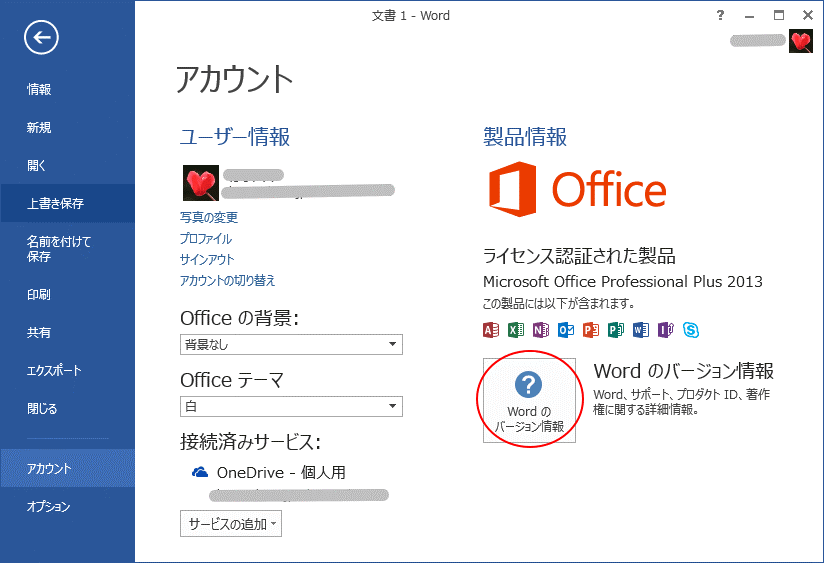Open the Word のバージョン情報 button
Image resolution: width=824 pixels, height=563 pixels.
pos(529,400)
